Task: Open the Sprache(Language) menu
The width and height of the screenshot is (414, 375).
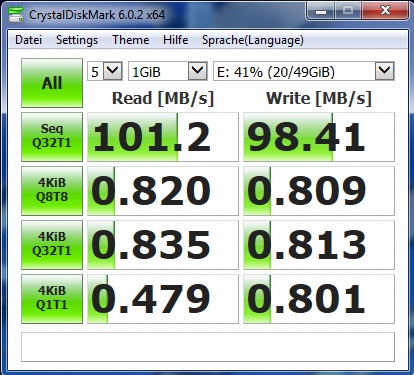Action: [253, 40]
